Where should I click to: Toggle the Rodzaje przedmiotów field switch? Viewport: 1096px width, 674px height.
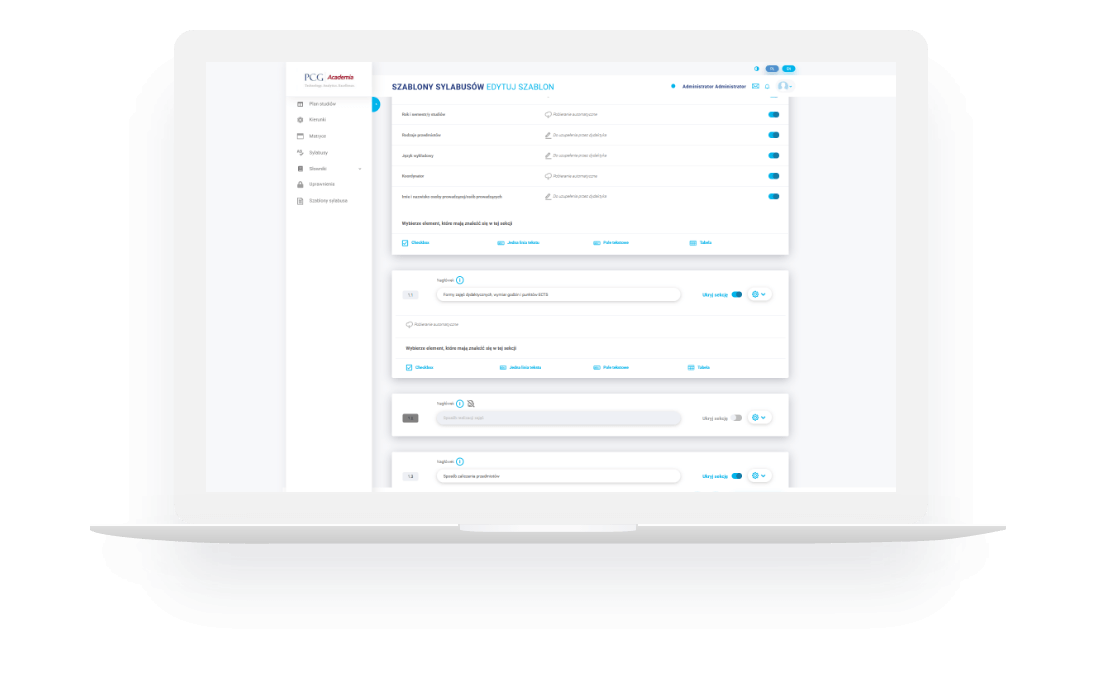[x=773, y=134]
